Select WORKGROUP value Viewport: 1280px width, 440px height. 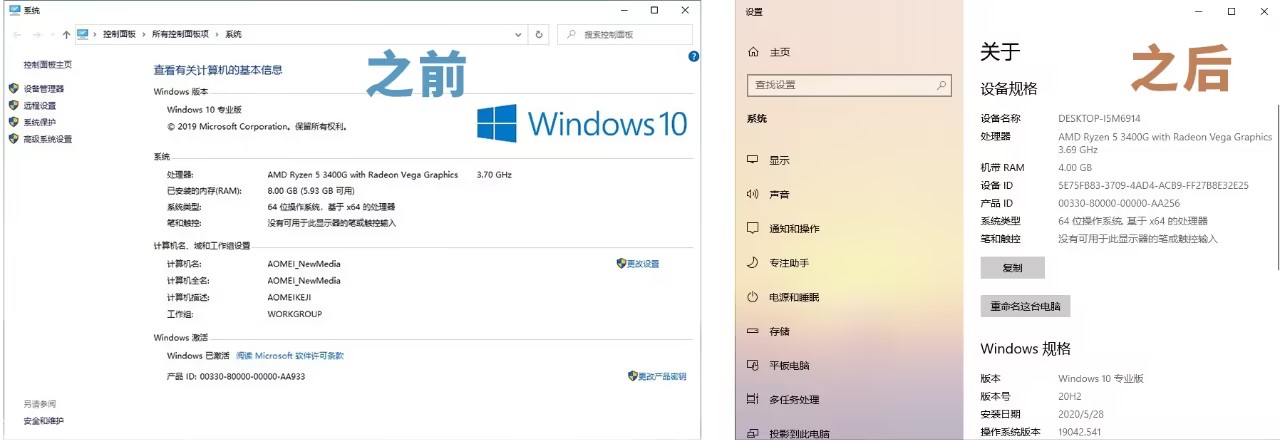(294, 314)
